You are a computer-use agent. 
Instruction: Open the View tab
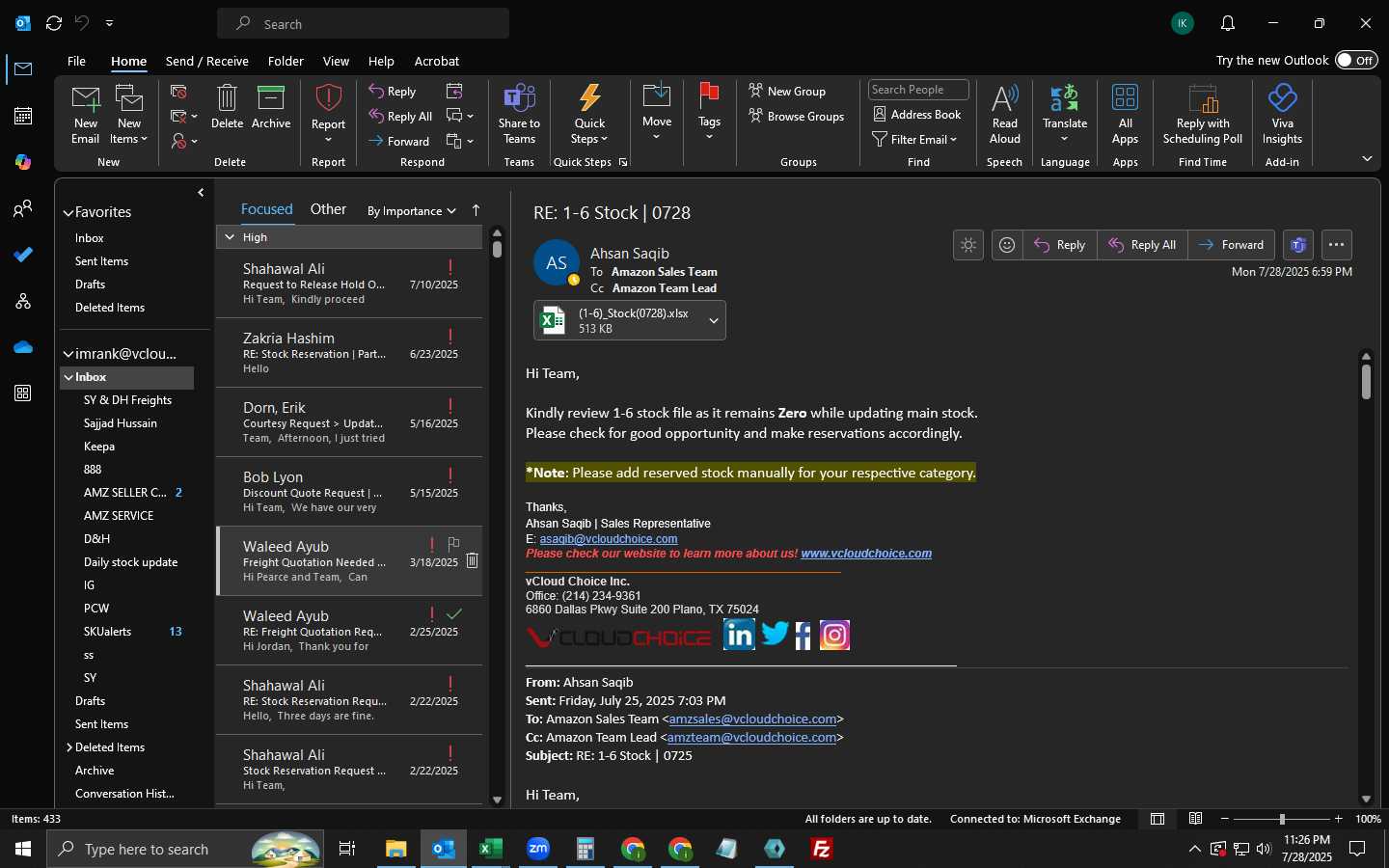pyautogui.click(x=336, y=61)
